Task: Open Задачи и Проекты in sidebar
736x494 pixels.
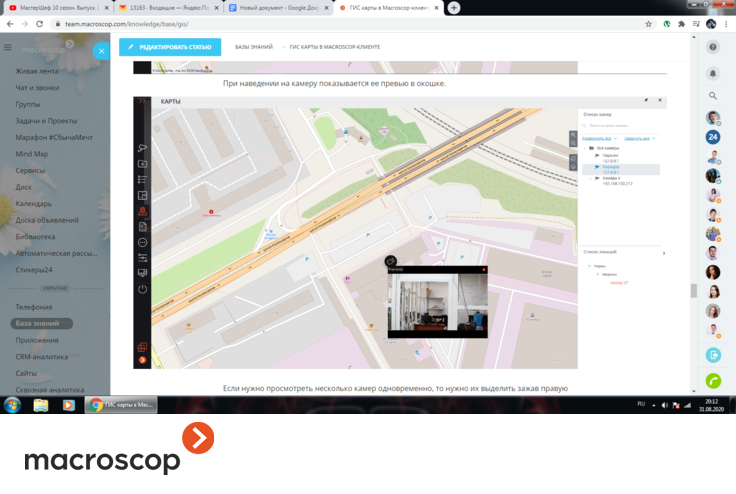Action: 46,121
